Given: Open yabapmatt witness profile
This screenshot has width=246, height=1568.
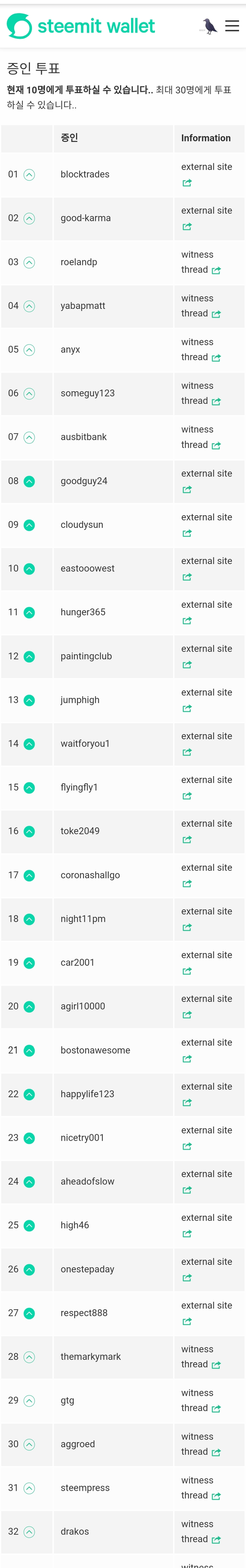Looking at the screenshot, I should tap(83, 305).
